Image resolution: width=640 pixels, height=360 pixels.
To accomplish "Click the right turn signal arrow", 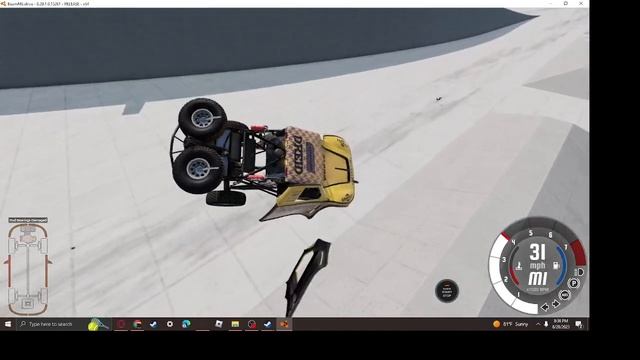I will point(556,304).
